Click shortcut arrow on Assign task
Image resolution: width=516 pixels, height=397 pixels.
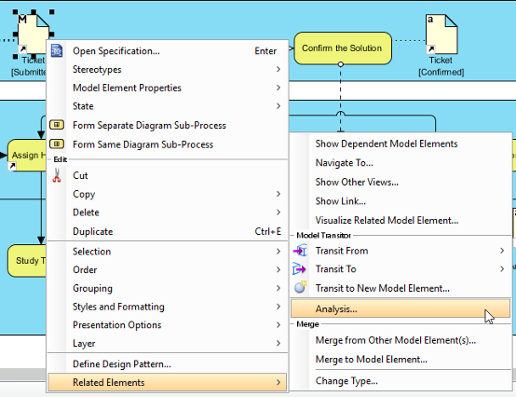tap(12, 166)
